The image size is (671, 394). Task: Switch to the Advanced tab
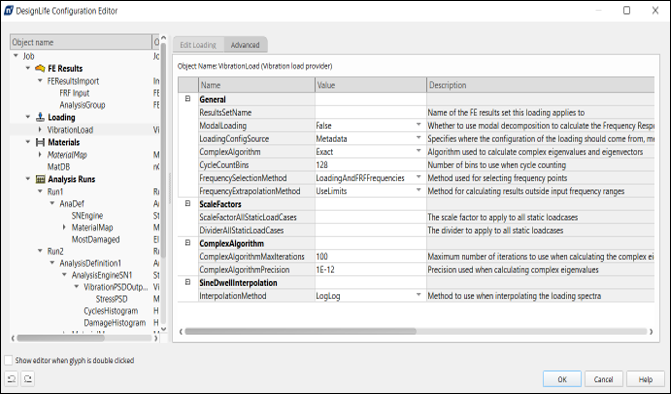point(245,45)
